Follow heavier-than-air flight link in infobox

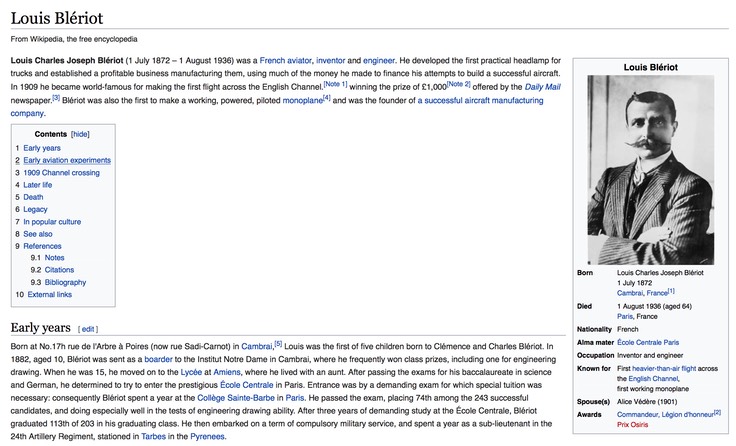click(664, 369)
